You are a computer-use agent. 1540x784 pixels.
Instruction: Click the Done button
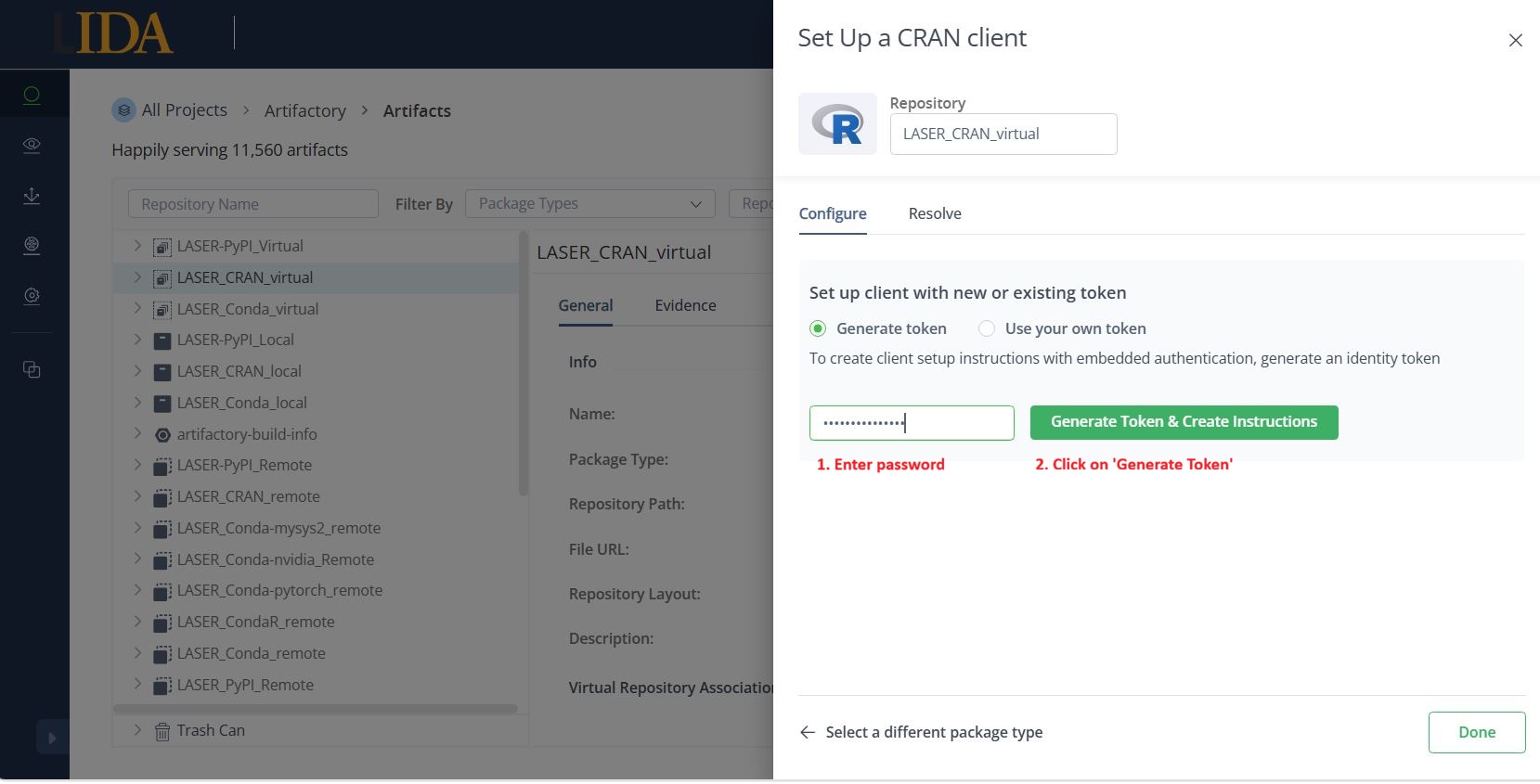click(x=1477, y=732)
